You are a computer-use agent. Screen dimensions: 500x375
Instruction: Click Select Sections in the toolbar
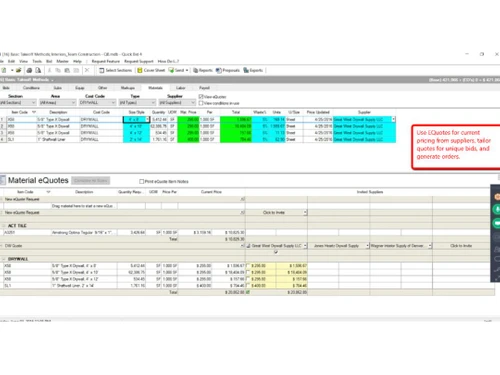[x=116, y=70]
